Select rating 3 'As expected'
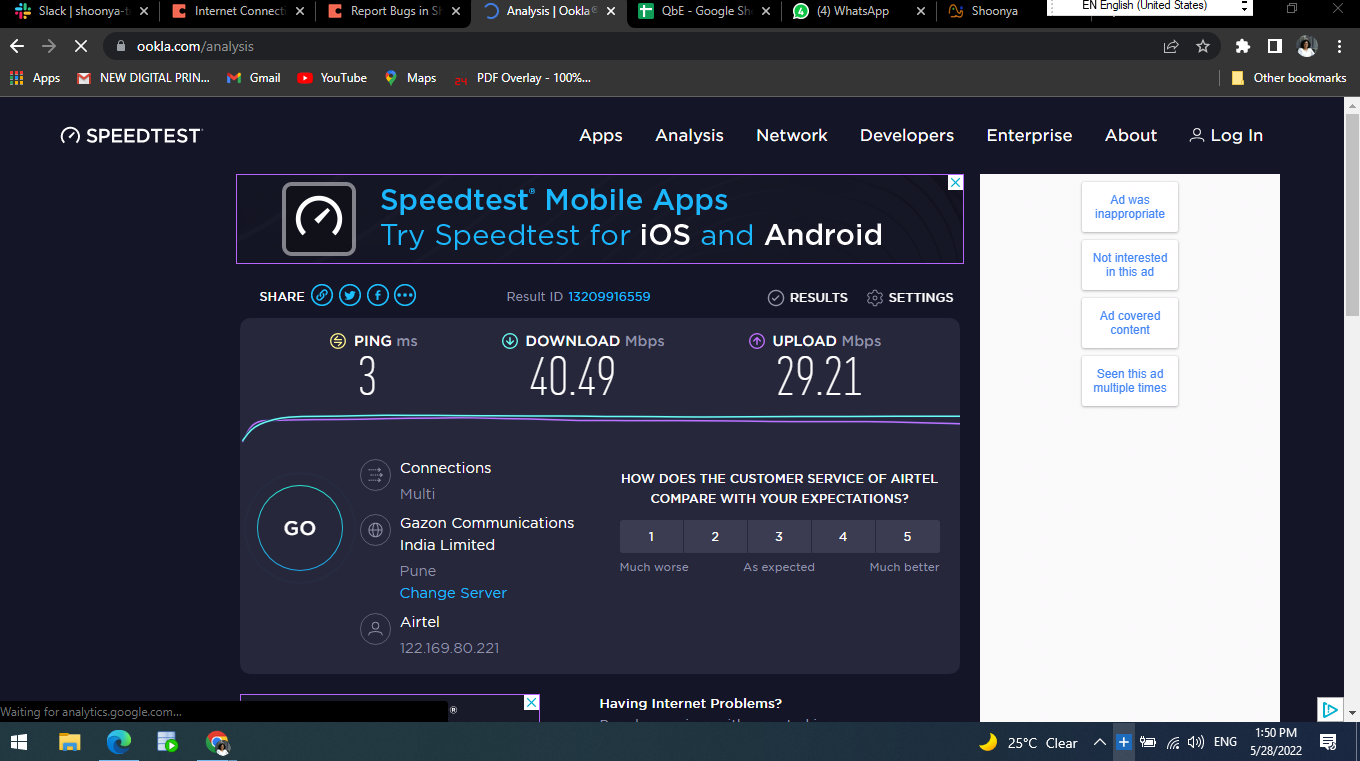This screenshot has height=761, width=1360. tap(779, 536)
